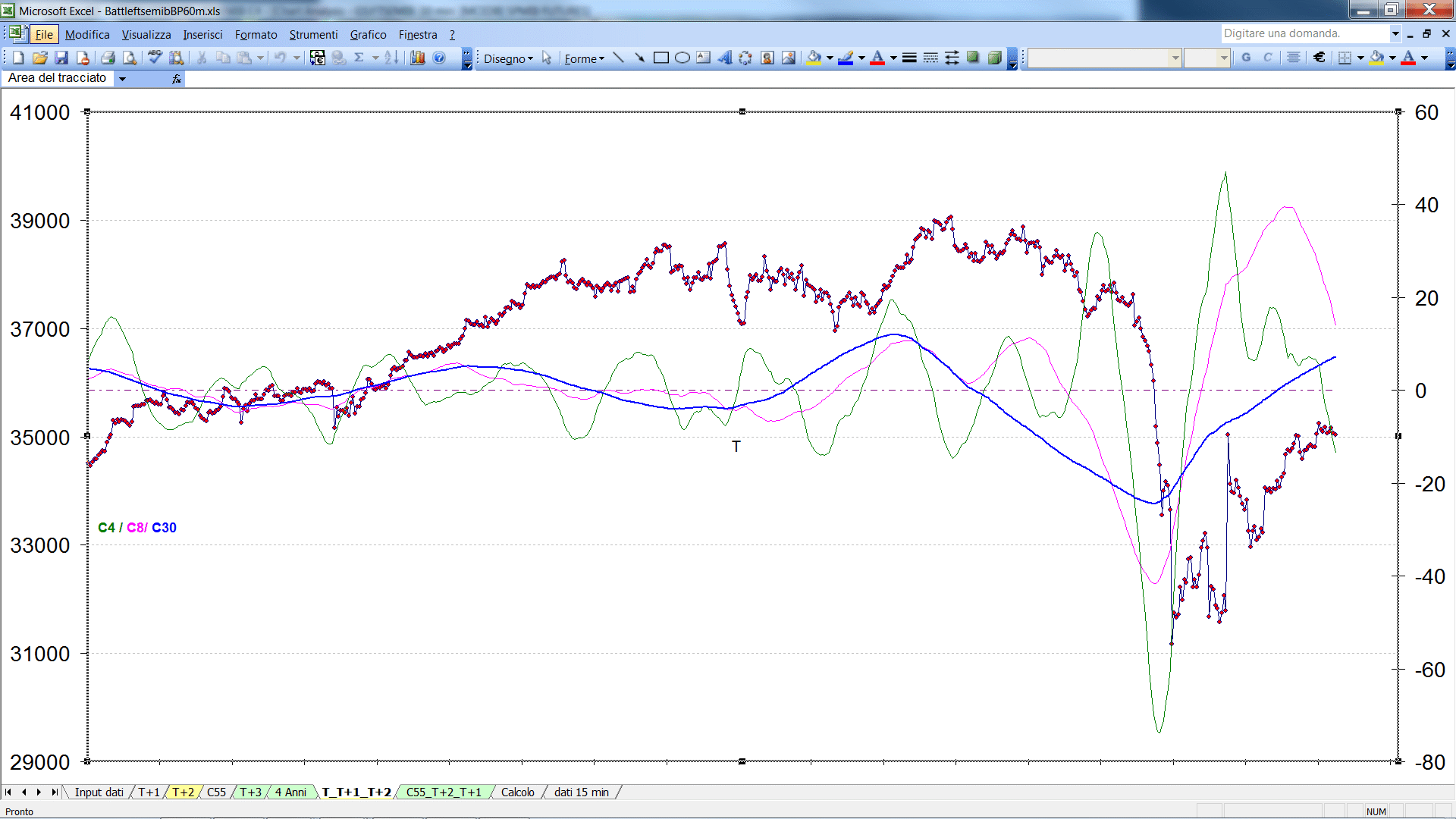Toggle italic formatting C button
Viewport: 1456px width, 819px height.
coord(1267,58)
